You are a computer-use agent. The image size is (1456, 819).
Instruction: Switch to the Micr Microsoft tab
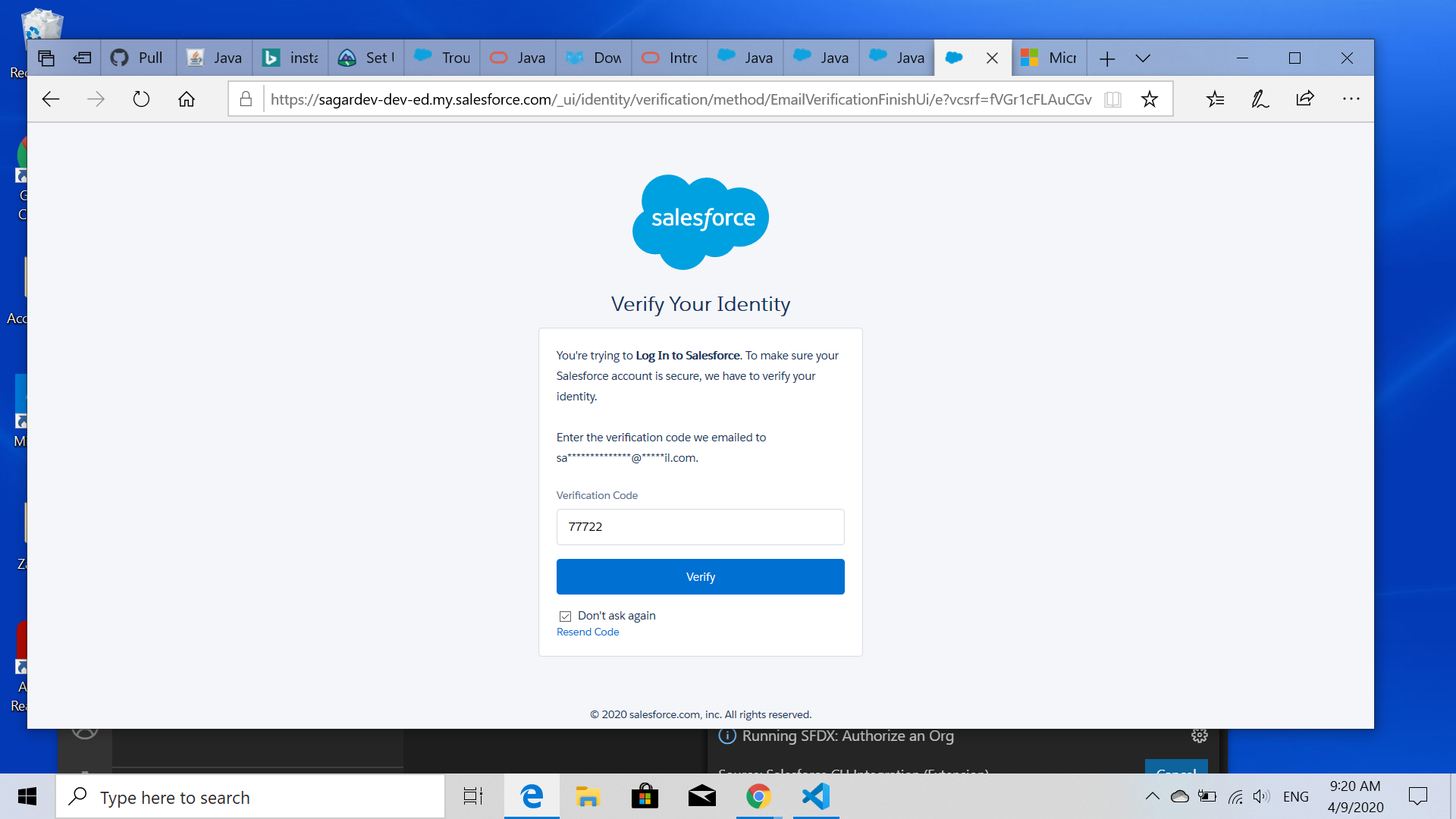tap(1049, 58)
